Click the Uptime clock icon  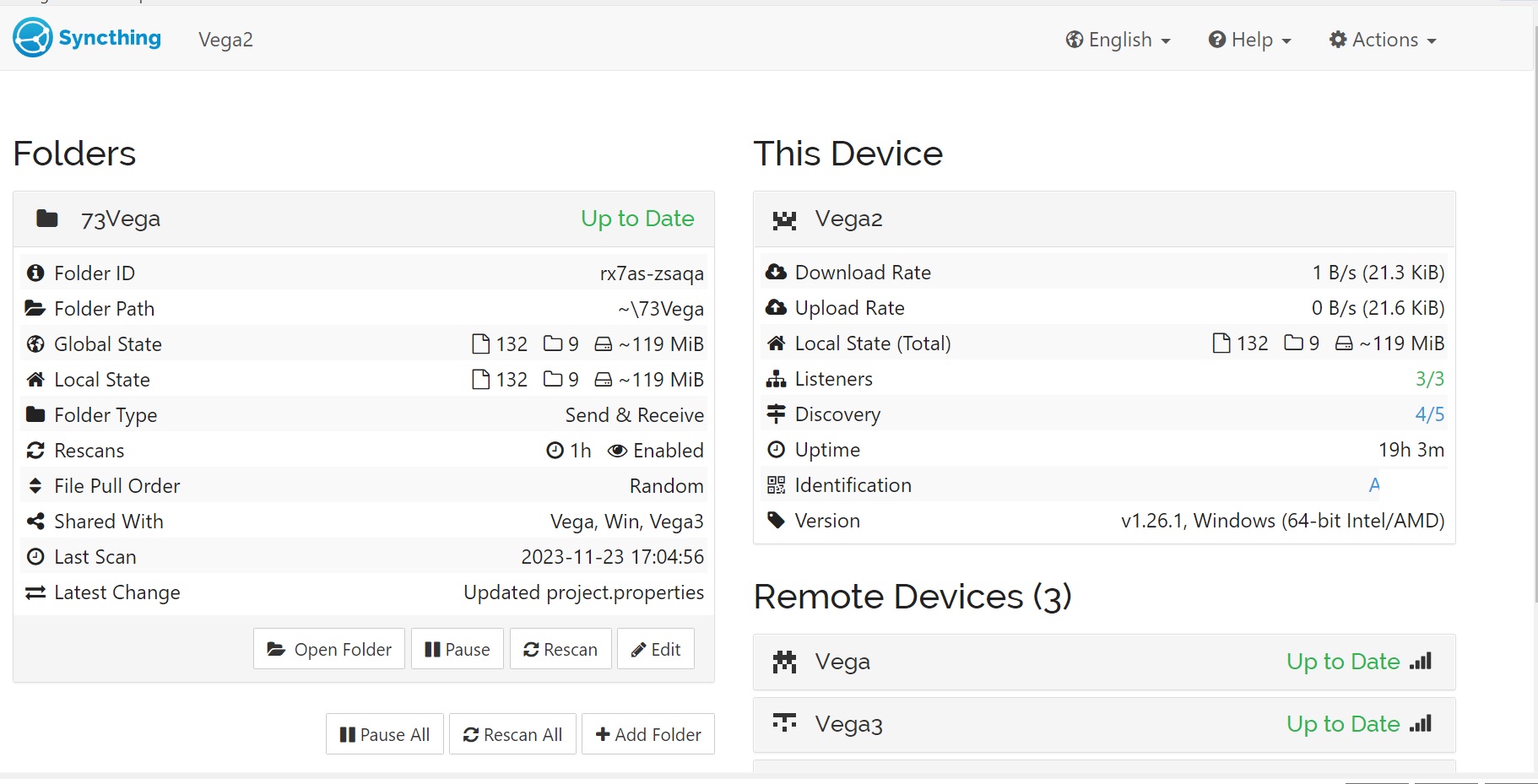776,450
